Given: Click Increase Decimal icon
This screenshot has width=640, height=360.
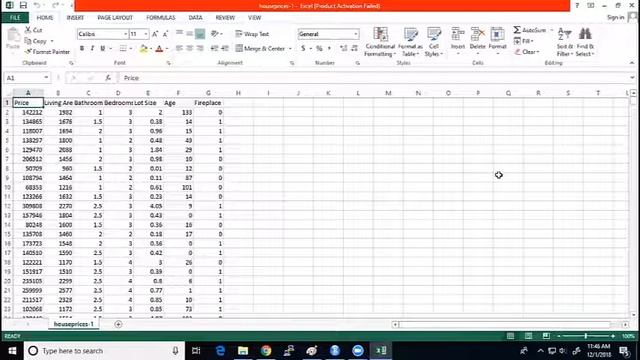Looking at the screenshot, I should (344, 48).
